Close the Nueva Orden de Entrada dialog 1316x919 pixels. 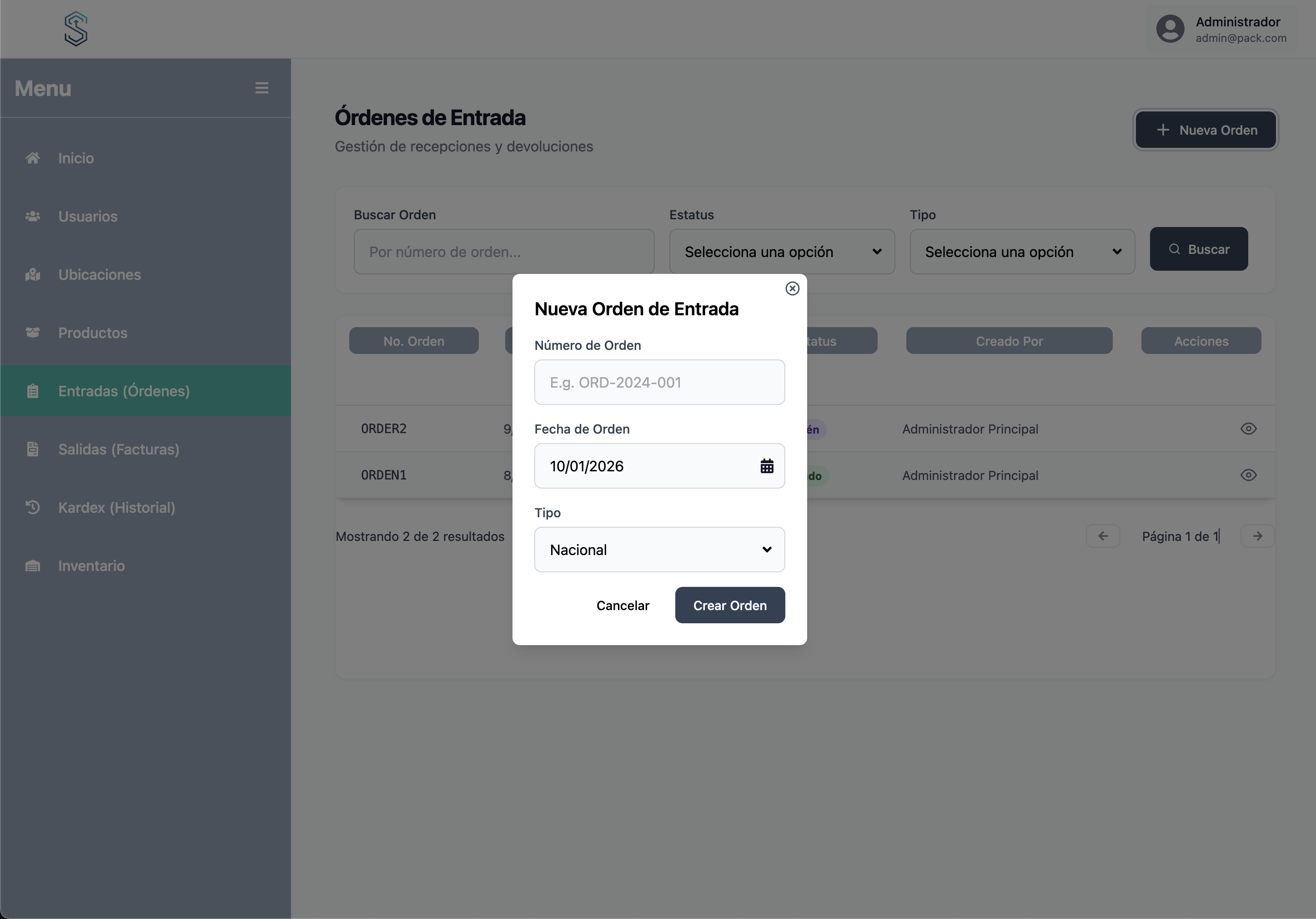pyautogui.click(x=792, y=288)
